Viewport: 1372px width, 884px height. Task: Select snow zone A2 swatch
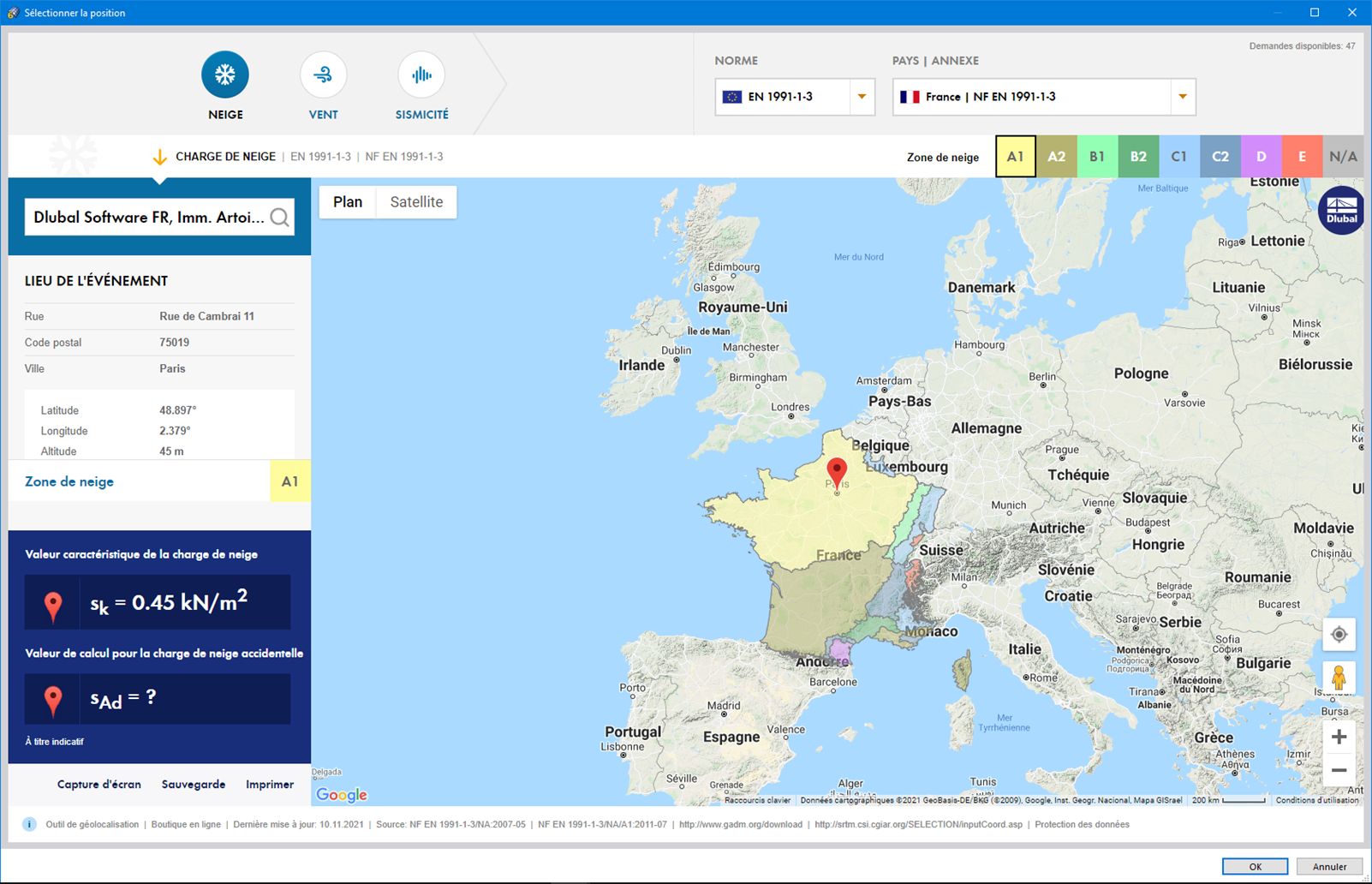coord(1056,157)
